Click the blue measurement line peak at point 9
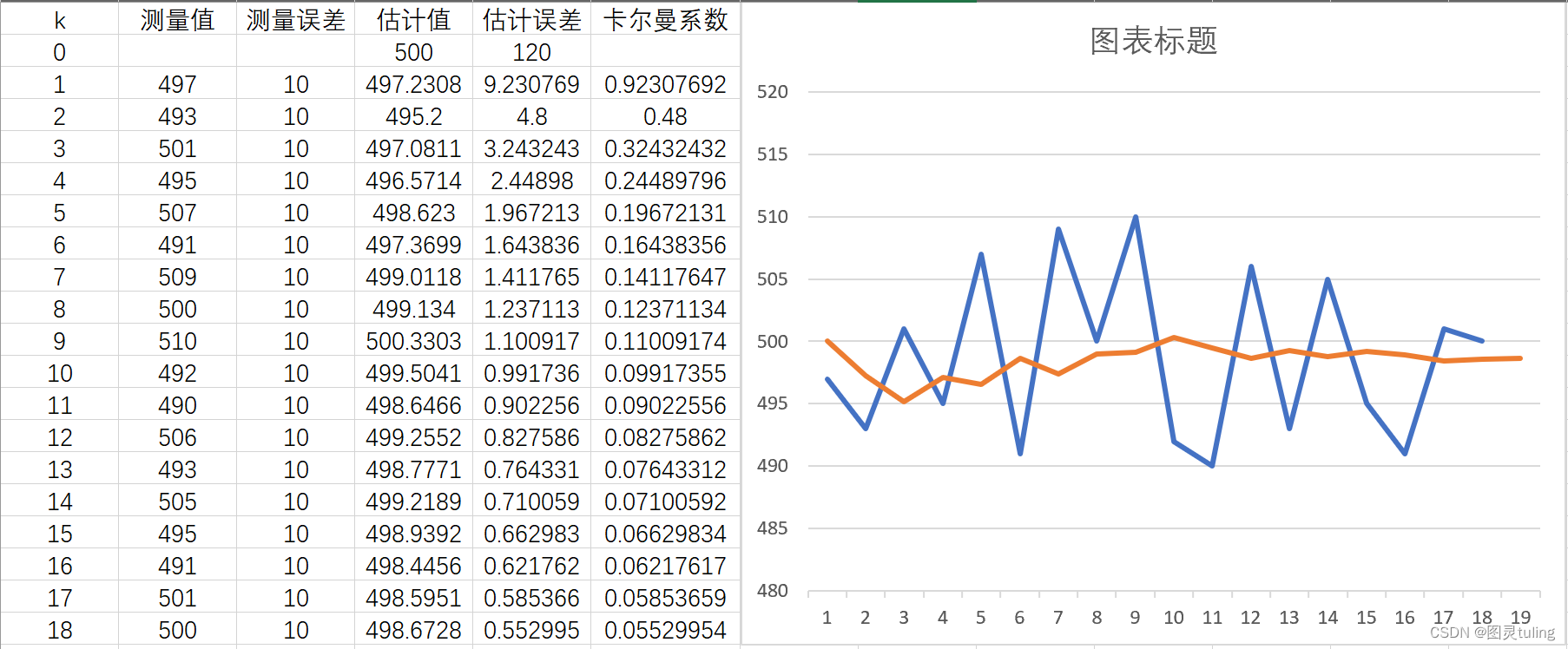Viewport: 1568px width, 649px height. click(1136, 217)
